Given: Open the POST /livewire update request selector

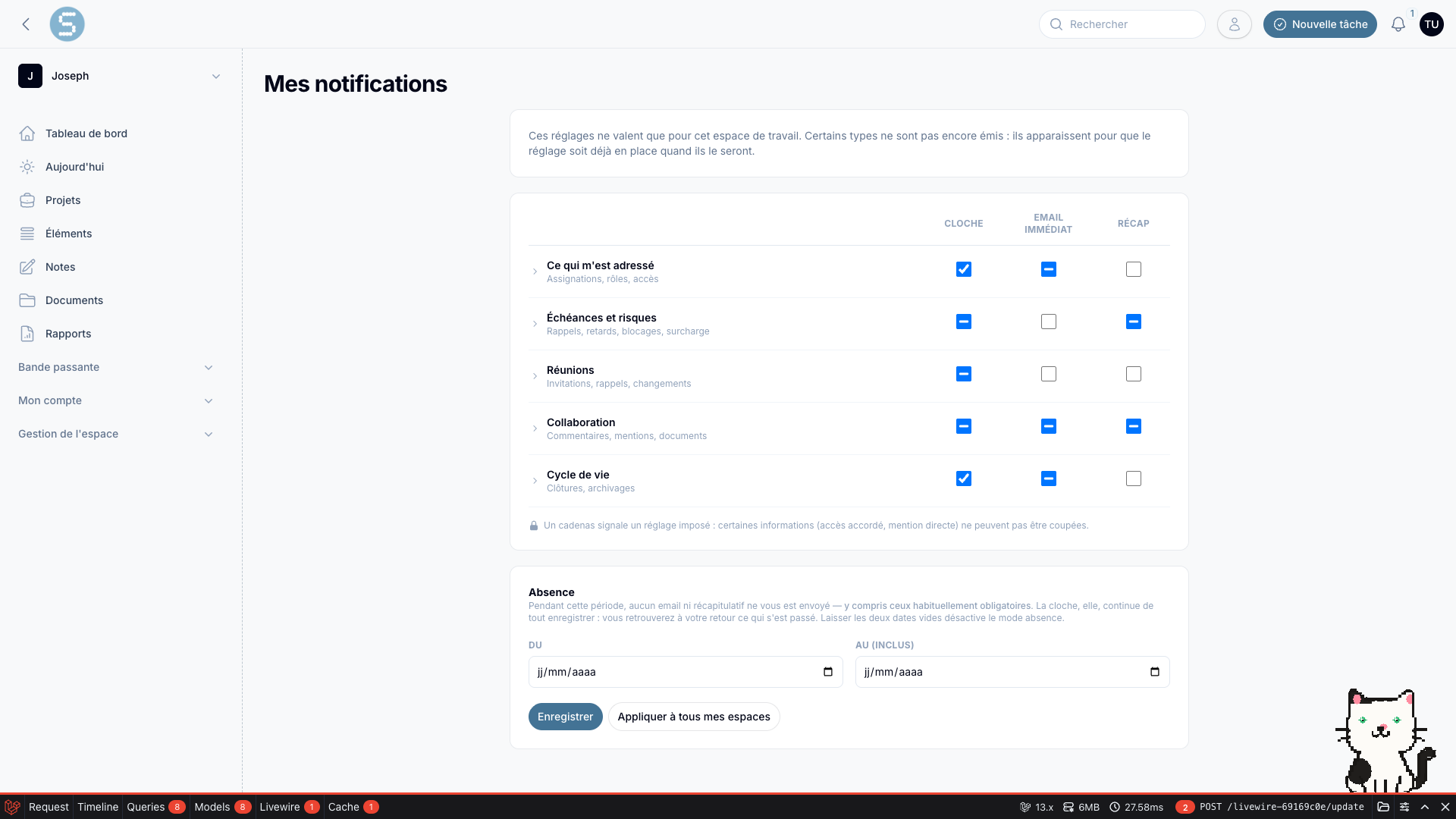Looking at the screenshot, I should pos(1270,807).
